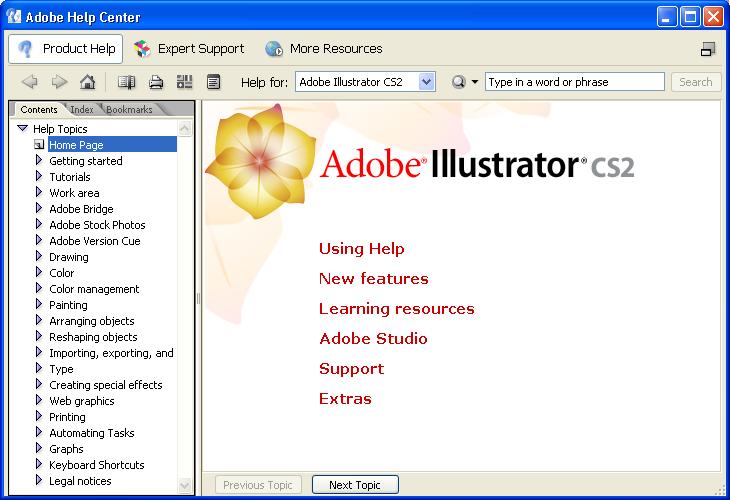Click the contents scrollbar up arrow
Screen dimensions: 730x500
tap(185, 128)
